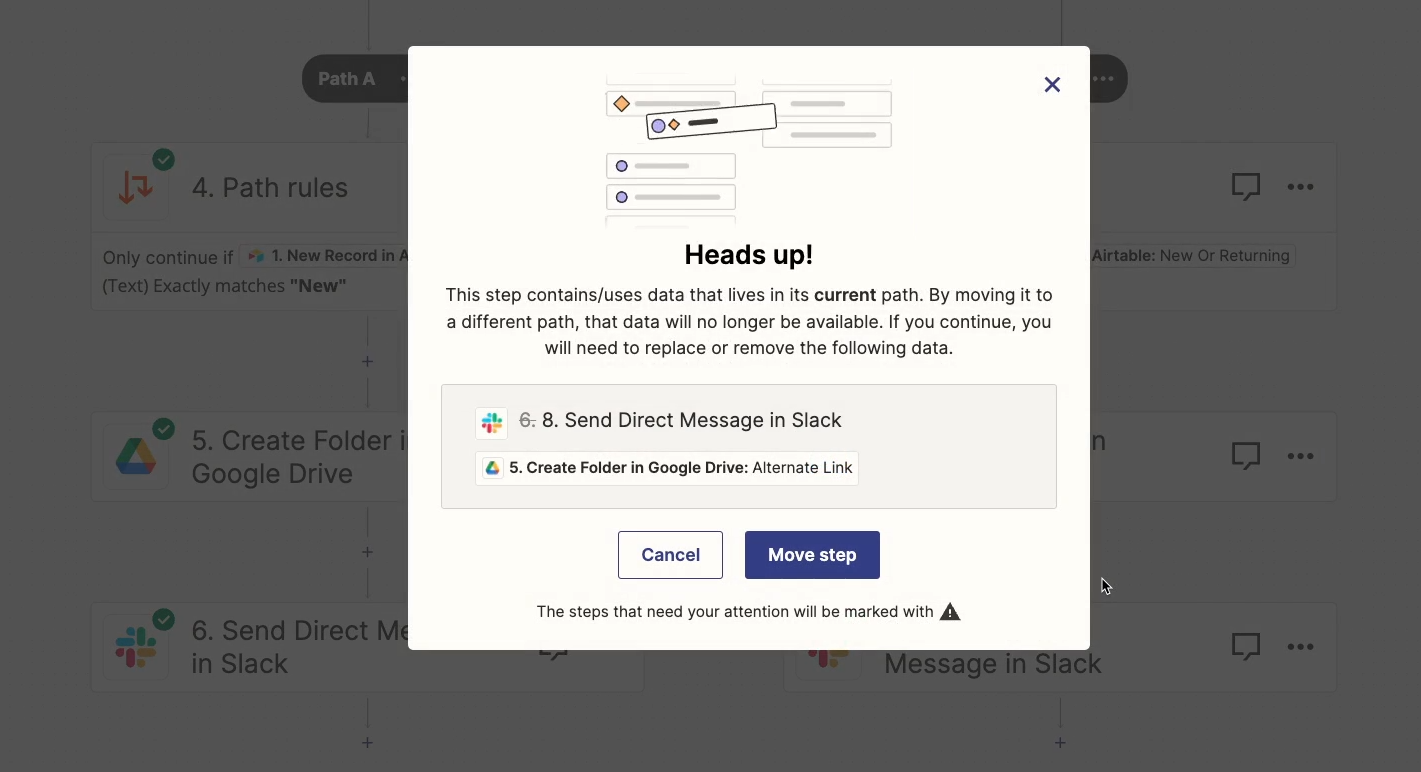Click the green checkmark badge on step 6
1421x772 pixels.
coord(163,618)
